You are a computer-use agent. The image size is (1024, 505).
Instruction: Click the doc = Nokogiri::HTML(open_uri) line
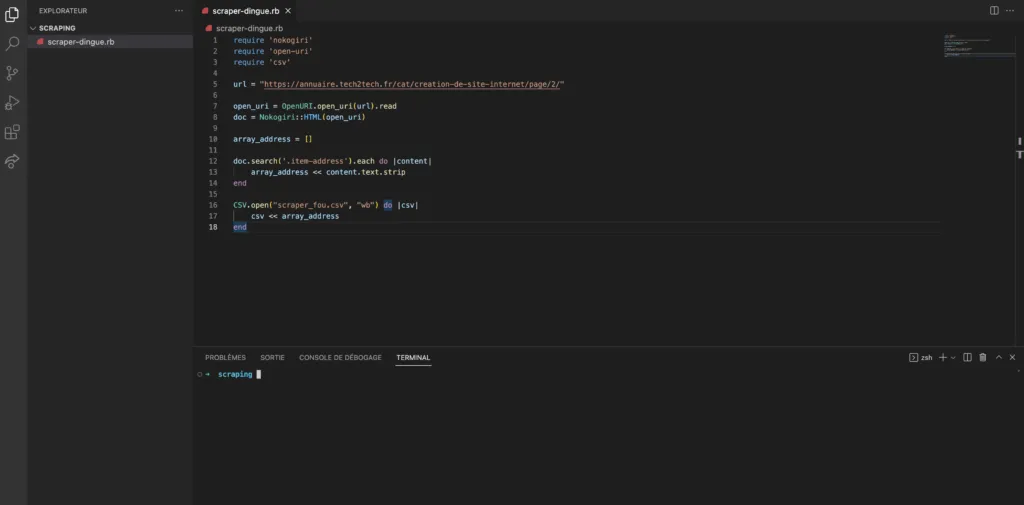[299, 117]
